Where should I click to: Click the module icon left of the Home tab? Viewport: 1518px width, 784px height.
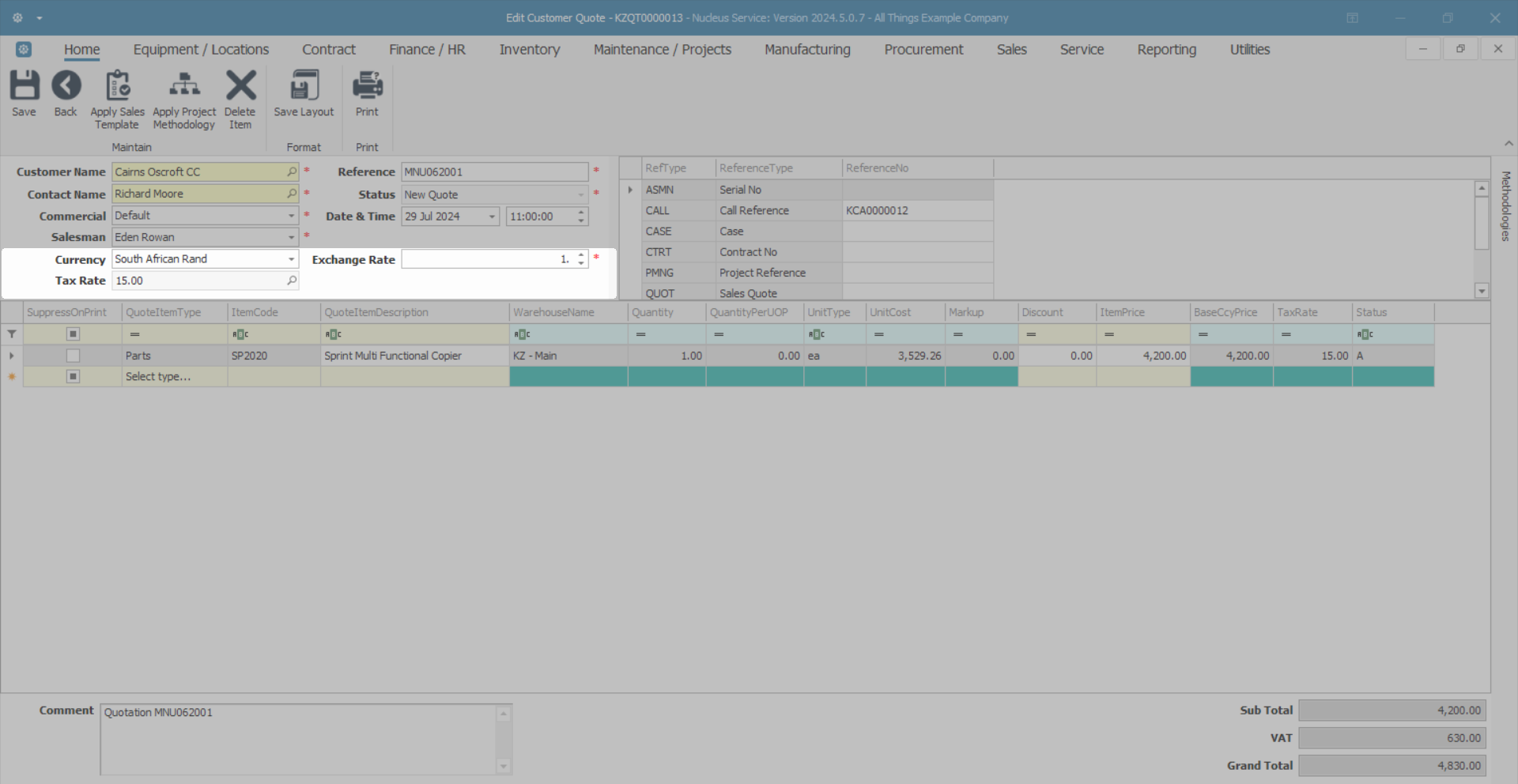(x=24, y=49)
